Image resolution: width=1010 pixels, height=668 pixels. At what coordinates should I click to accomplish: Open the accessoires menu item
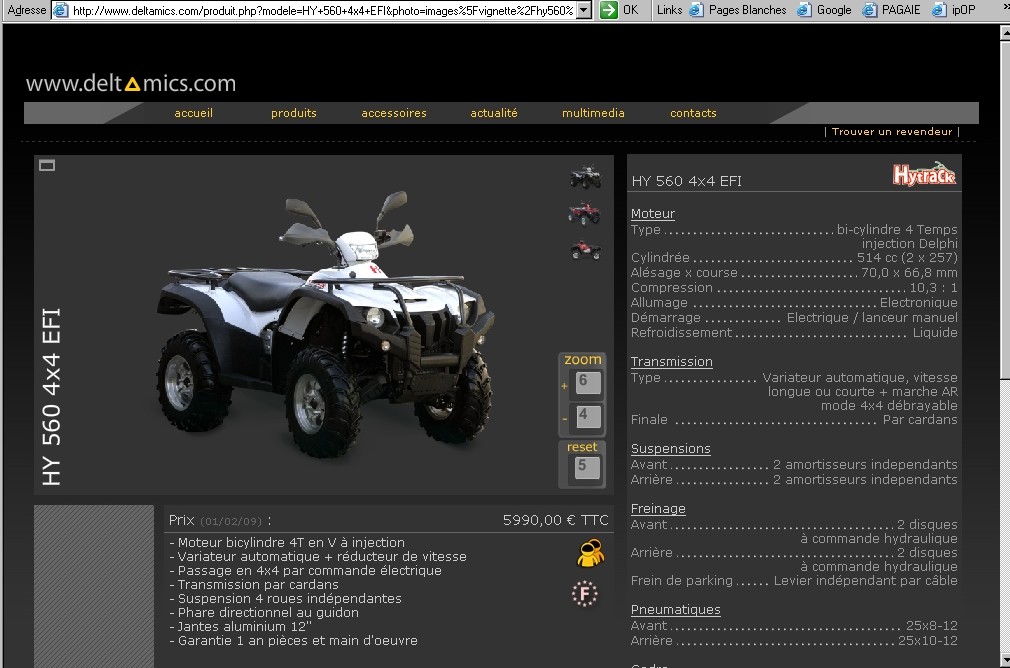tap(394, 113)
